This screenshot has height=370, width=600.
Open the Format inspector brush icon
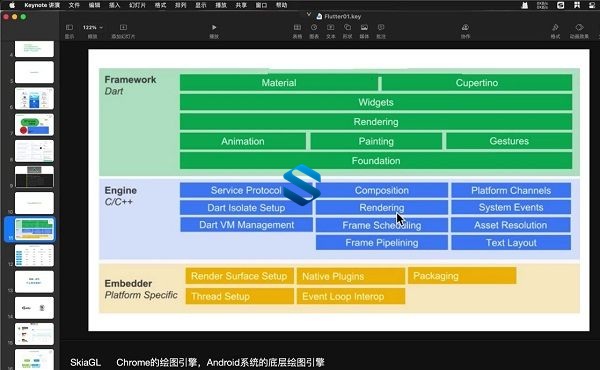pyautogui.click(x=555, y=28)
